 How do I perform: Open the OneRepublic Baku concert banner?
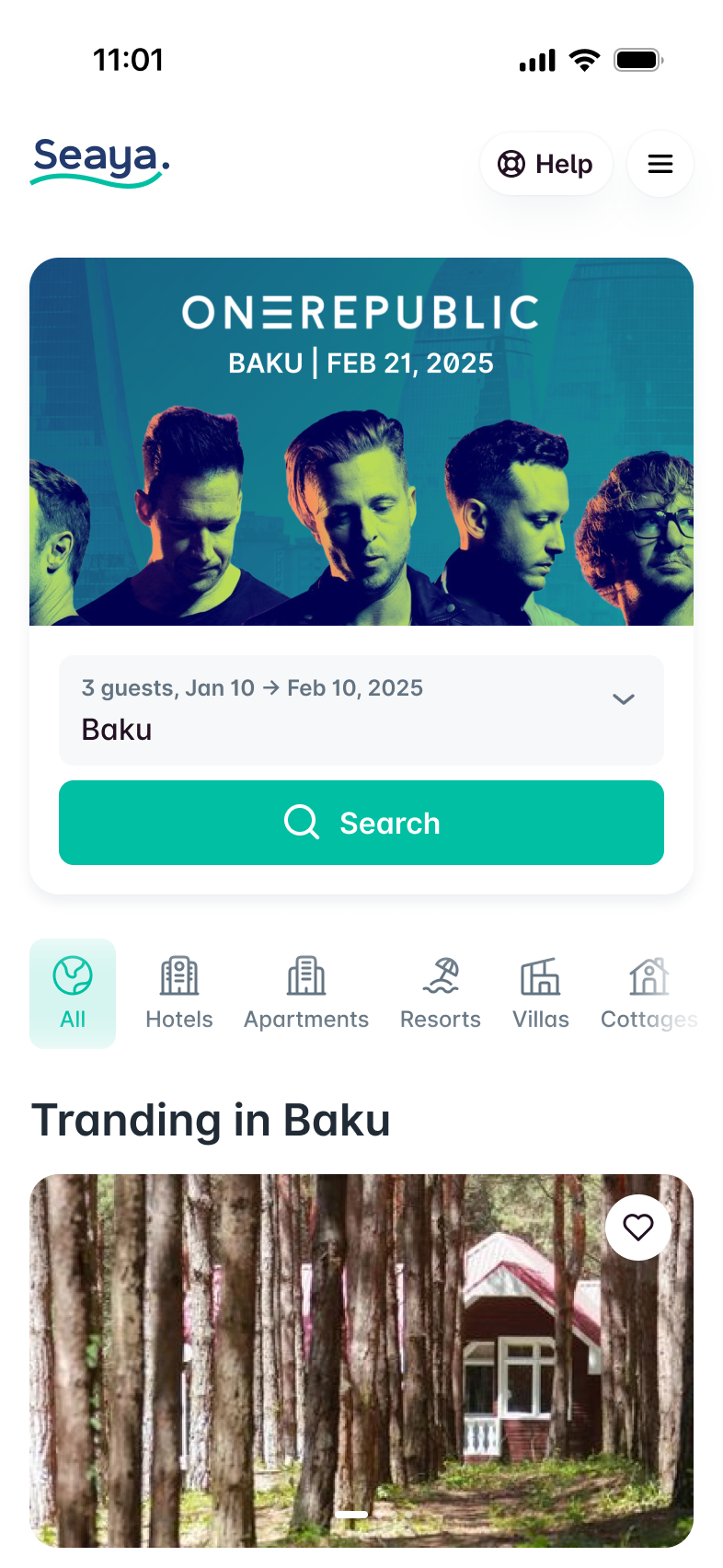[361, 442]
